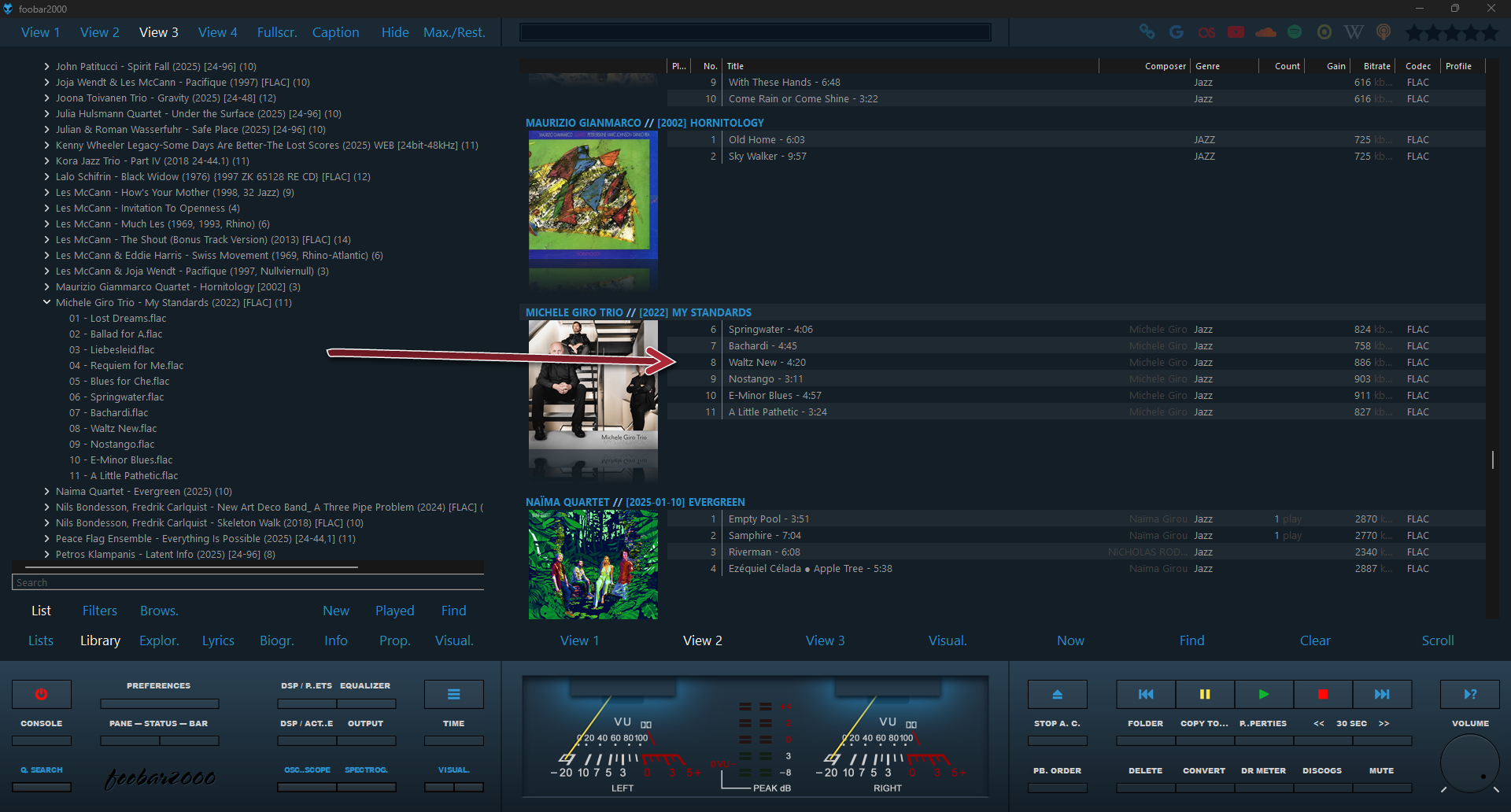Skip to the previous track
The image size is (1511, 812).
click(x=1146, y=694)
